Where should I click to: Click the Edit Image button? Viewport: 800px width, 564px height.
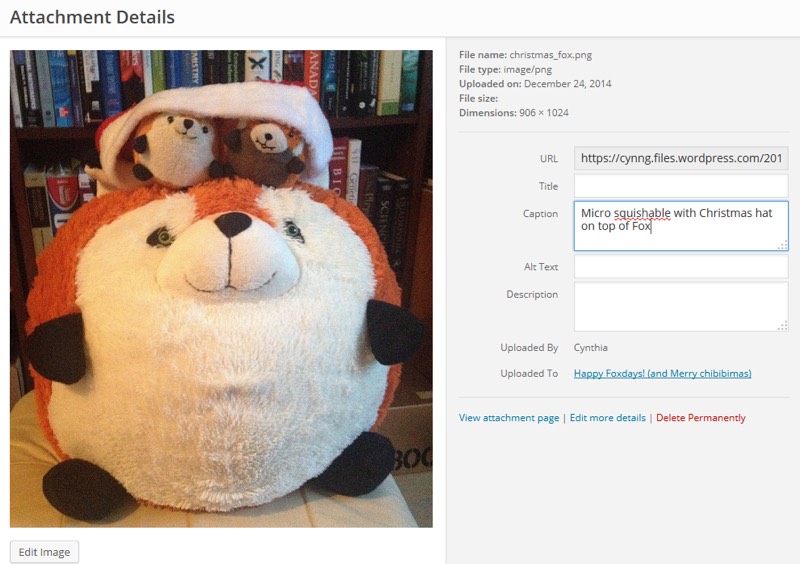click(44, 552)
